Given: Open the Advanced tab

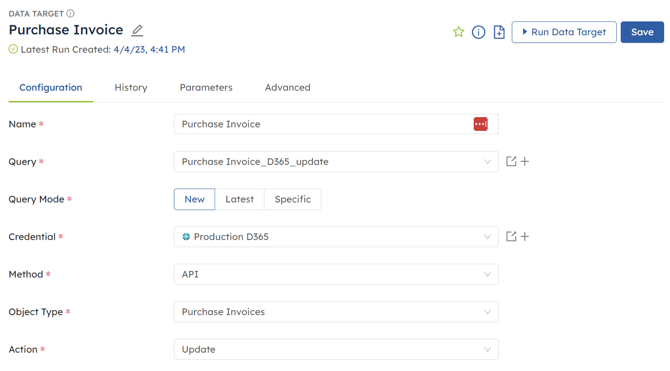Looking at the screenshot, I should point(288,88).
